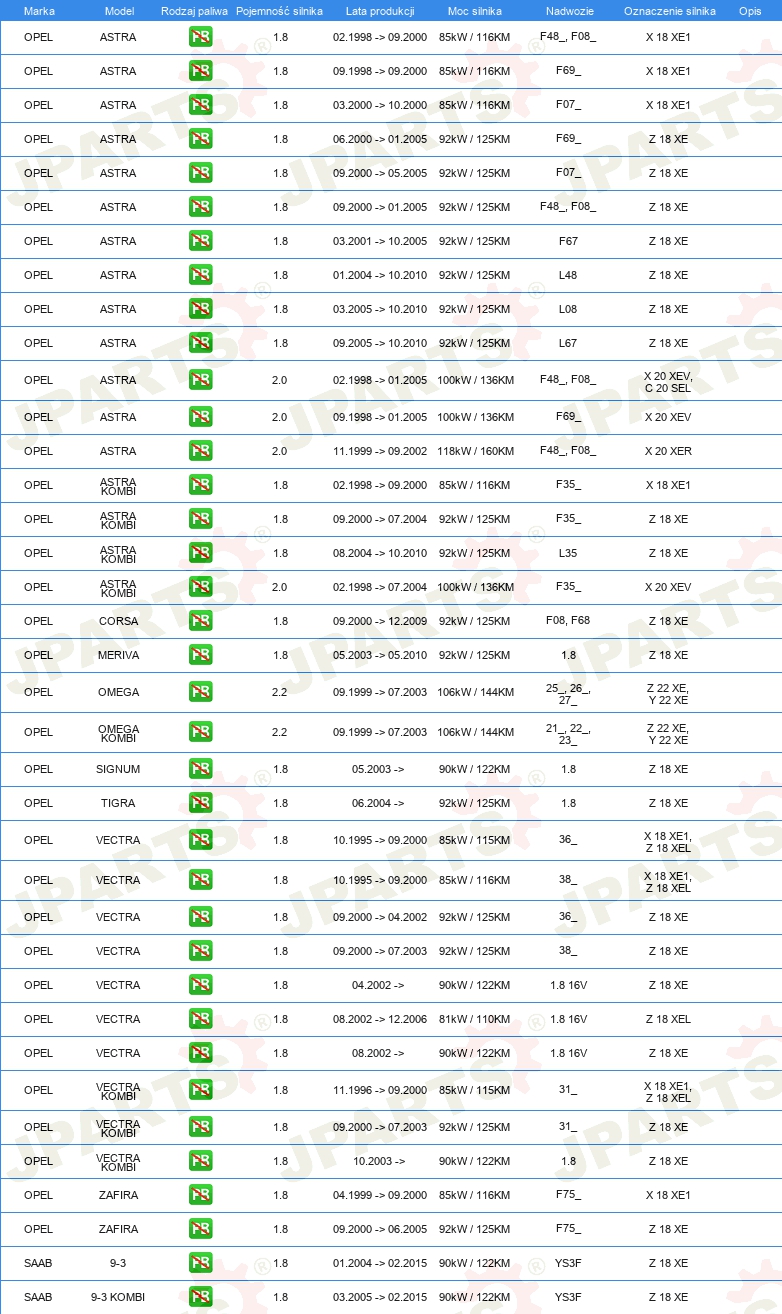Click the power value 118kW / 160KM
The image size is (782, 1314).
476,451
